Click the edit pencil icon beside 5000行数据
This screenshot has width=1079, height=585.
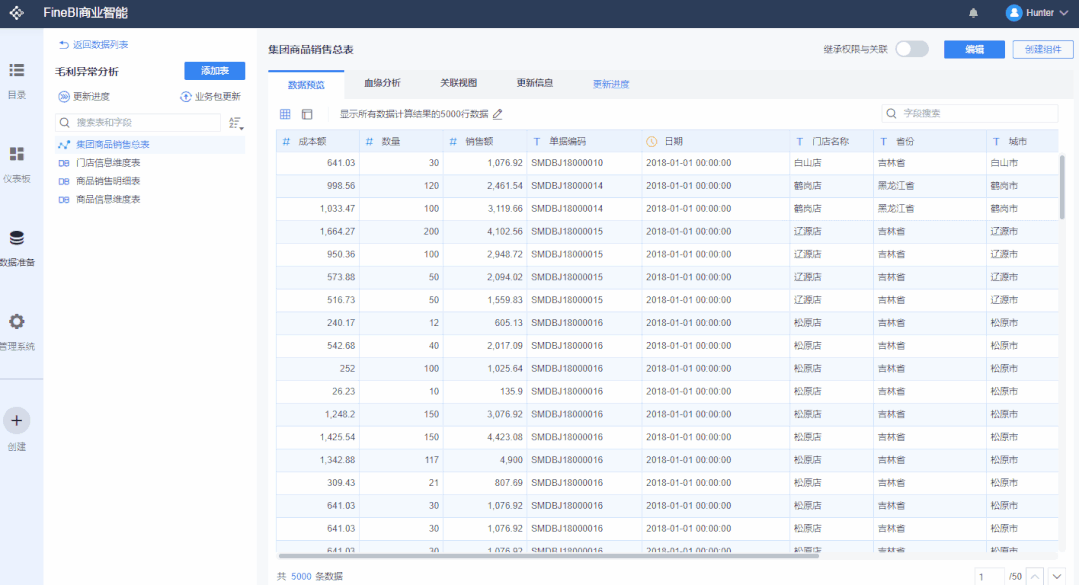pos(498,114)
